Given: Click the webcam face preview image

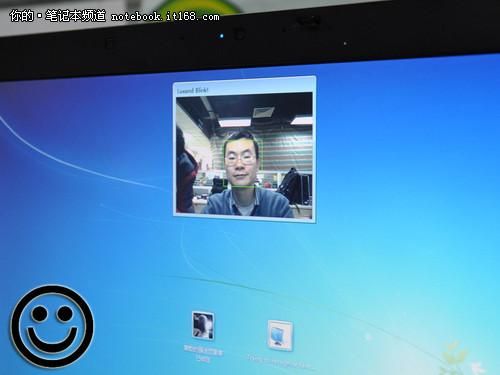Looking at the screenshot, I should (x=244, y=156).
